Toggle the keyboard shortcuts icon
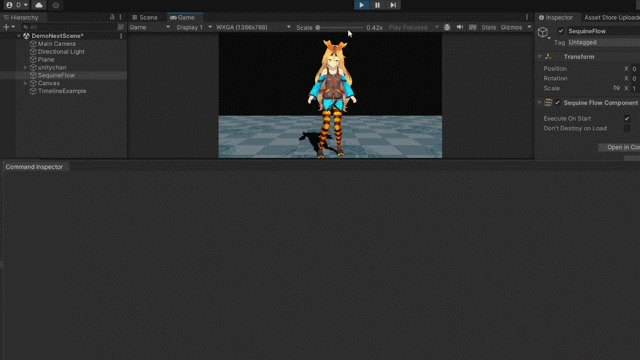 (472, 27)
